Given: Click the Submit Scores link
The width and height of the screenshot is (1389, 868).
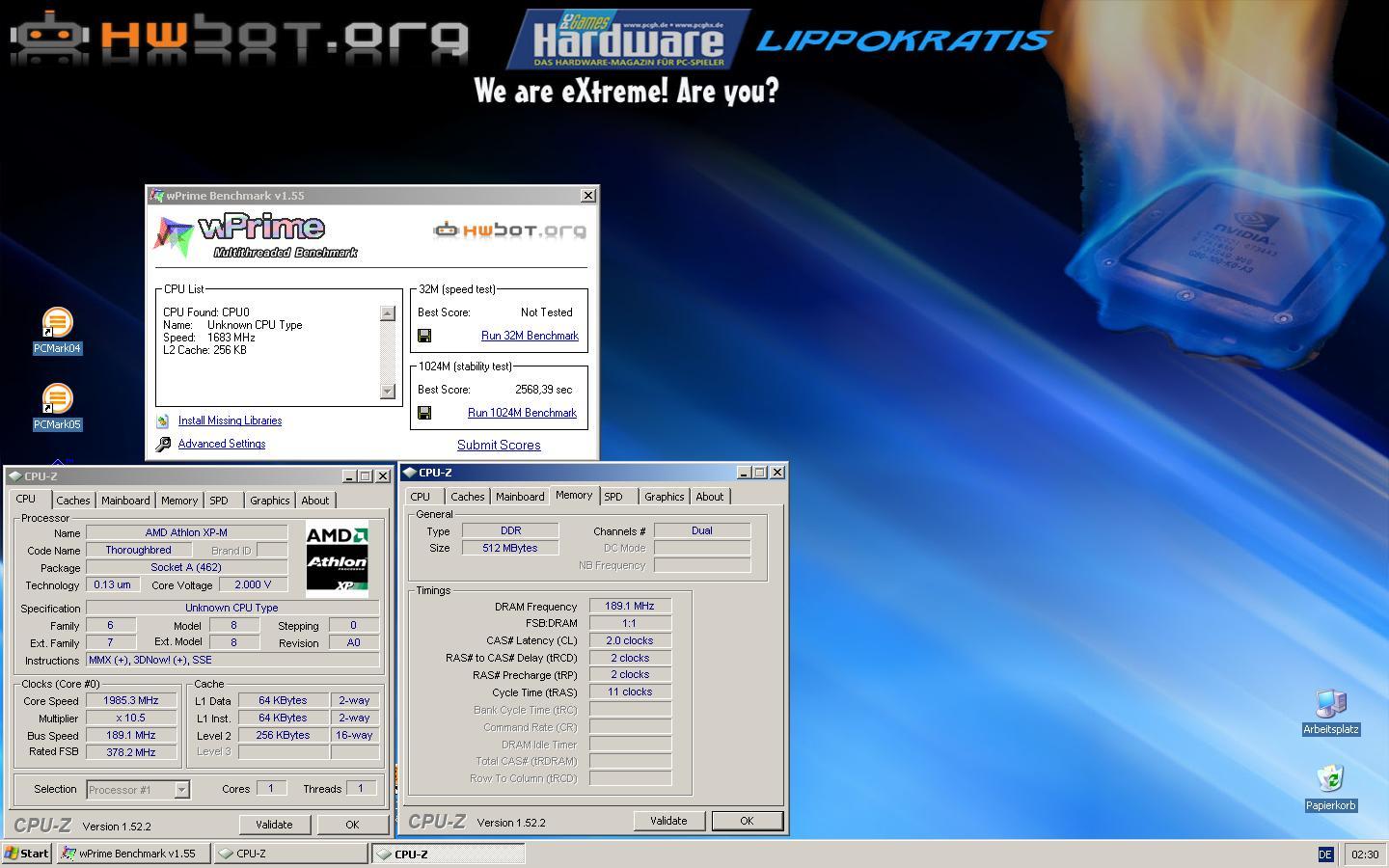Looking at the screenshot, I should click(499, 445).
